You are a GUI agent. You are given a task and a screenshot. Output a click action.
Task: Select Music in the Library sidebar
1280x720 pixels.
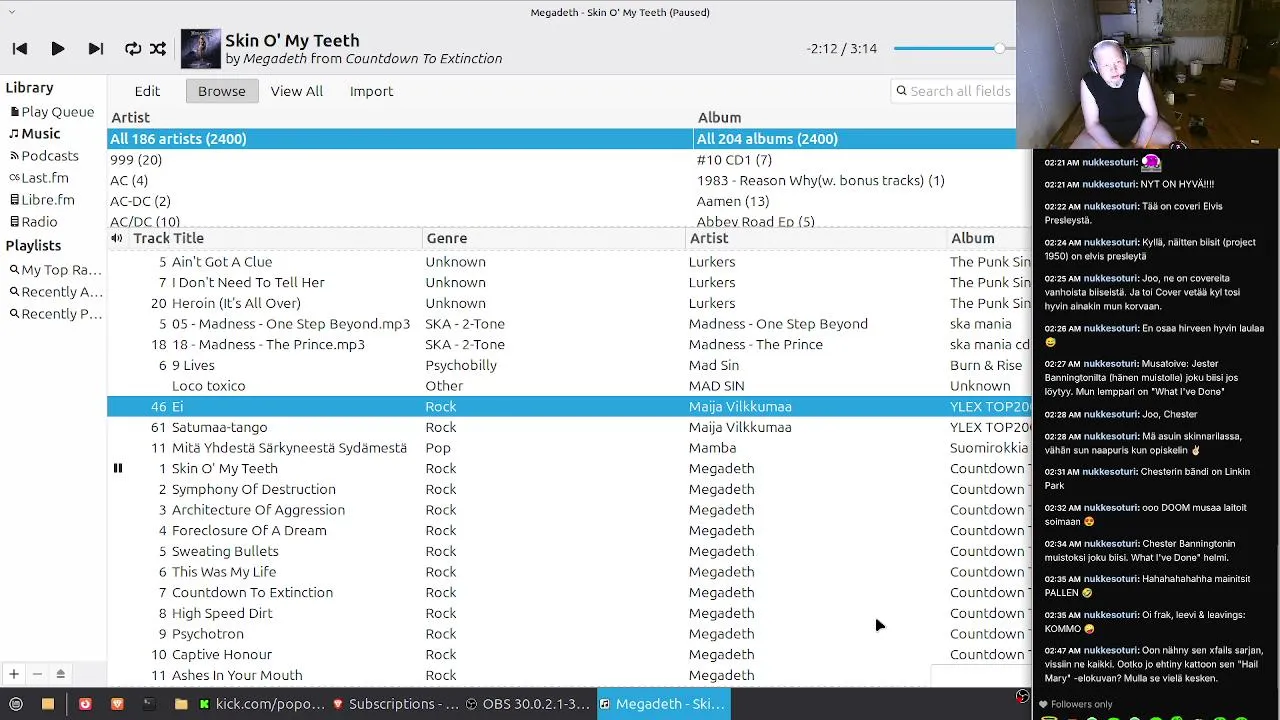(x=35, y=134)
